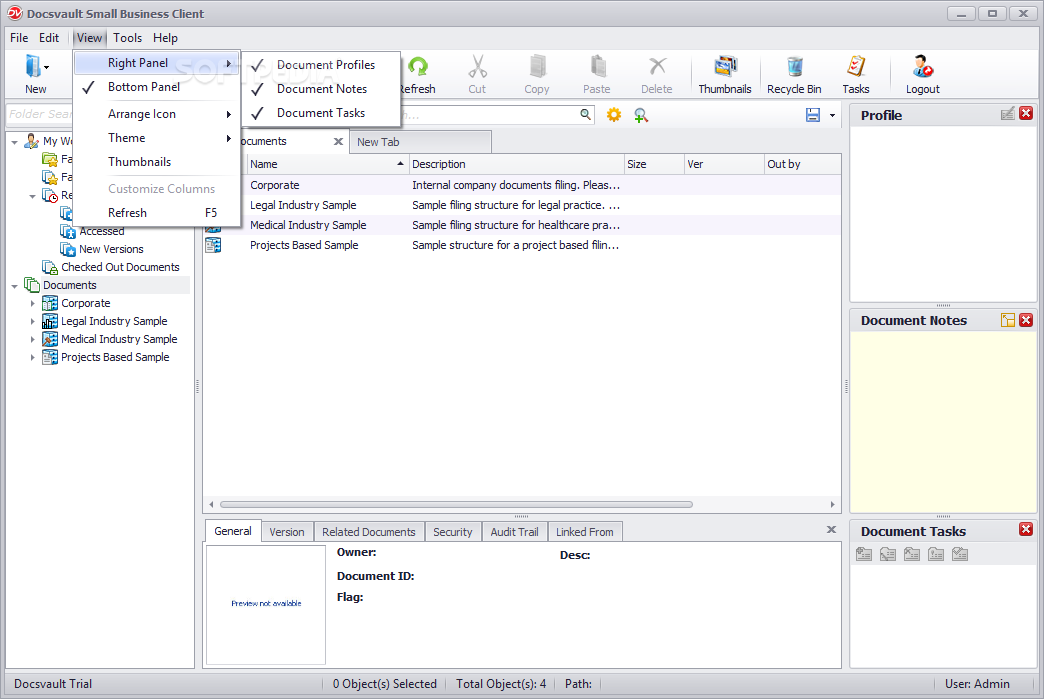1044x699 pixels.
Task: Open the New button dropdown arrow
Action: tap(47, 67)
